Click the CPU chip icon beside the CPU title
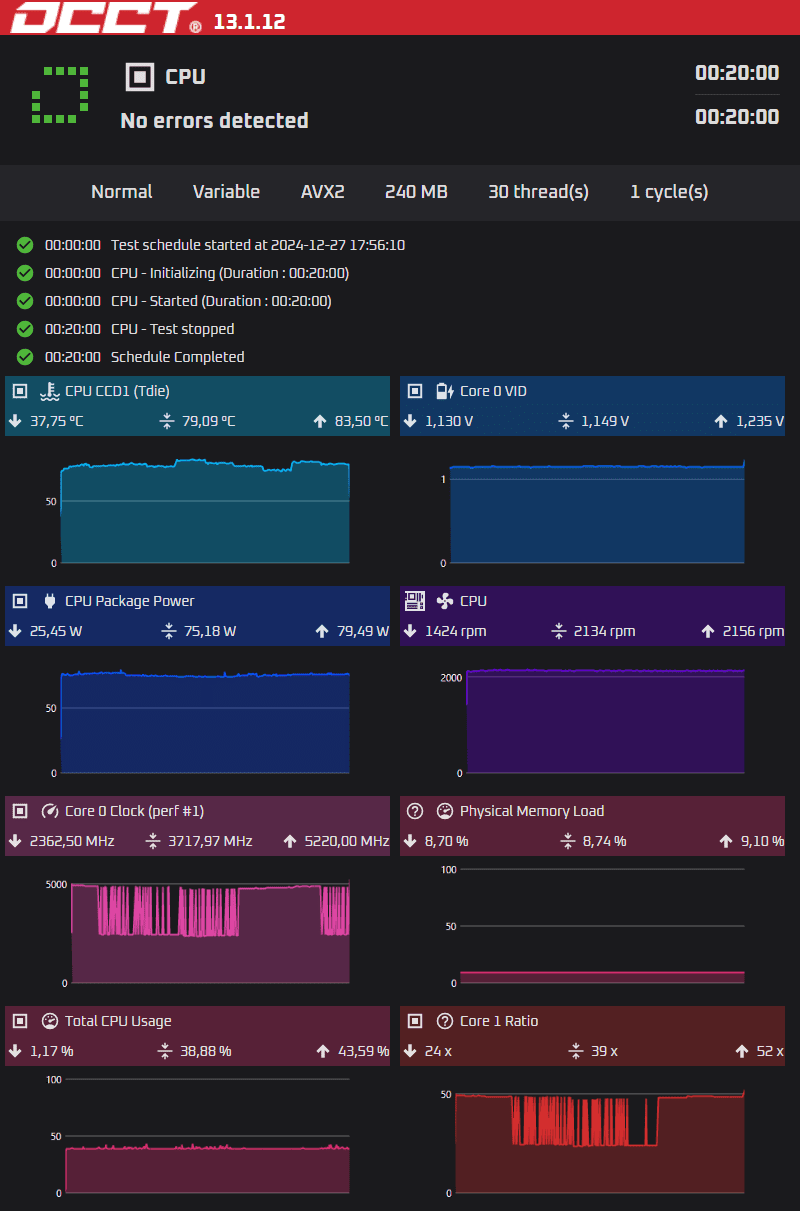This screenshot has width=800, height=1211. click(x=141, y=76)
